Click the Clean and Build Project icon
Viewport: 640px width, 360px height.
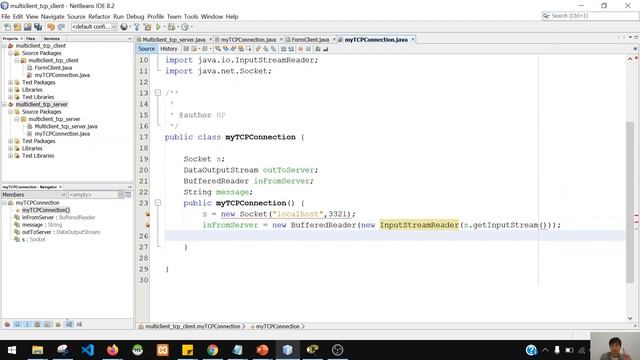coord(147,27)
